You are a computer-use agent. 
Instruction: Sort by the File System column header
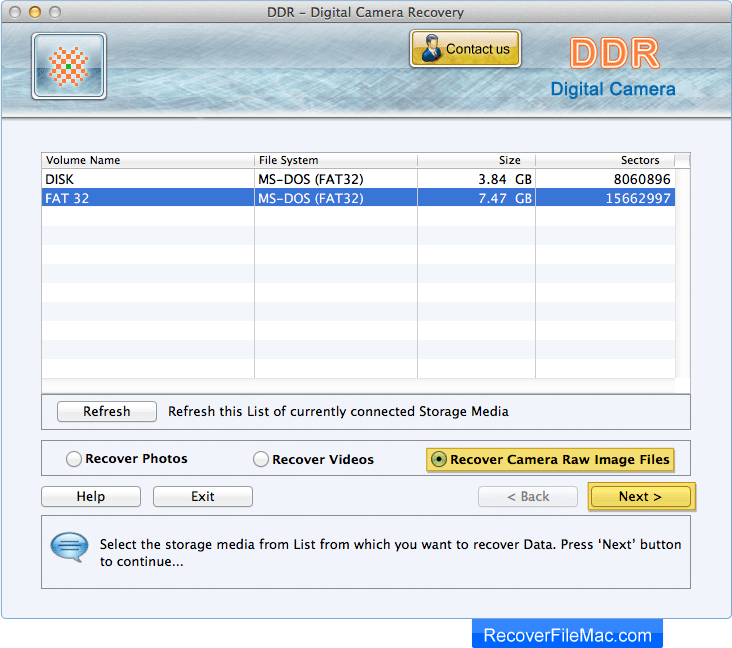336,160
